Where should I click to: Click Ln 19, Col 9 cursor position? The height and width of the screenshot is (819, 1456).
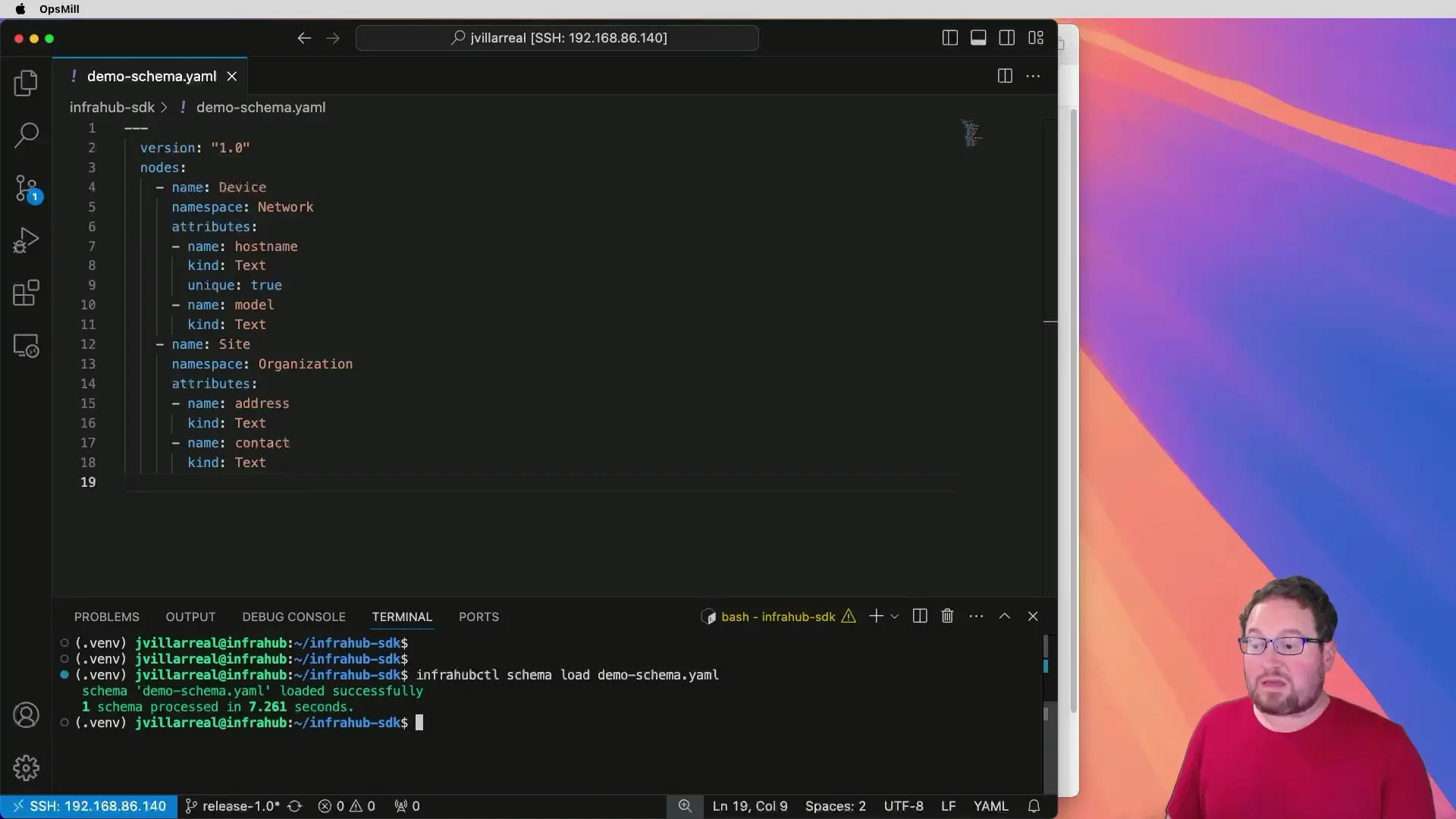point(750,806)
